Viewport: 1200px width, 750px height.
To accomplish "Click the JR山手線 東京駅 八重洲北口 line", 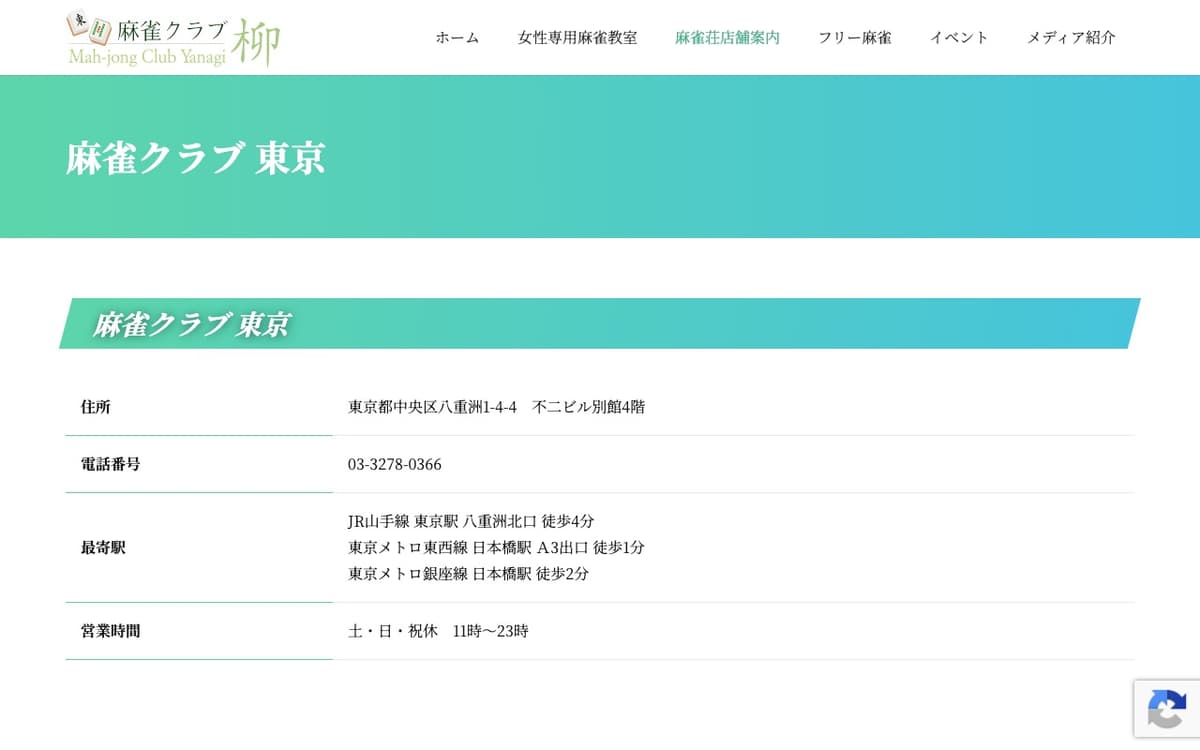I will [x=471, y=521].
